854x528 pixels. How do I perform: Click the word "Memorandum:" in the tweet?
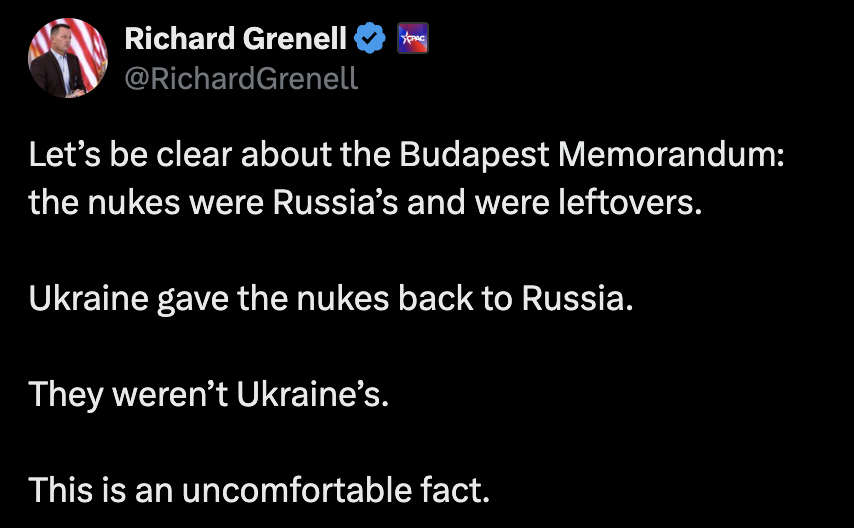click(x=661, y=155)
